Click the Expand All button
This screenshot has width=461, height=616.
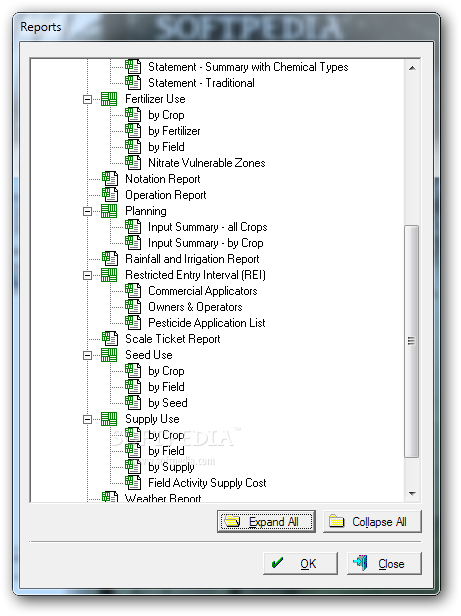(x=266, y=522)
